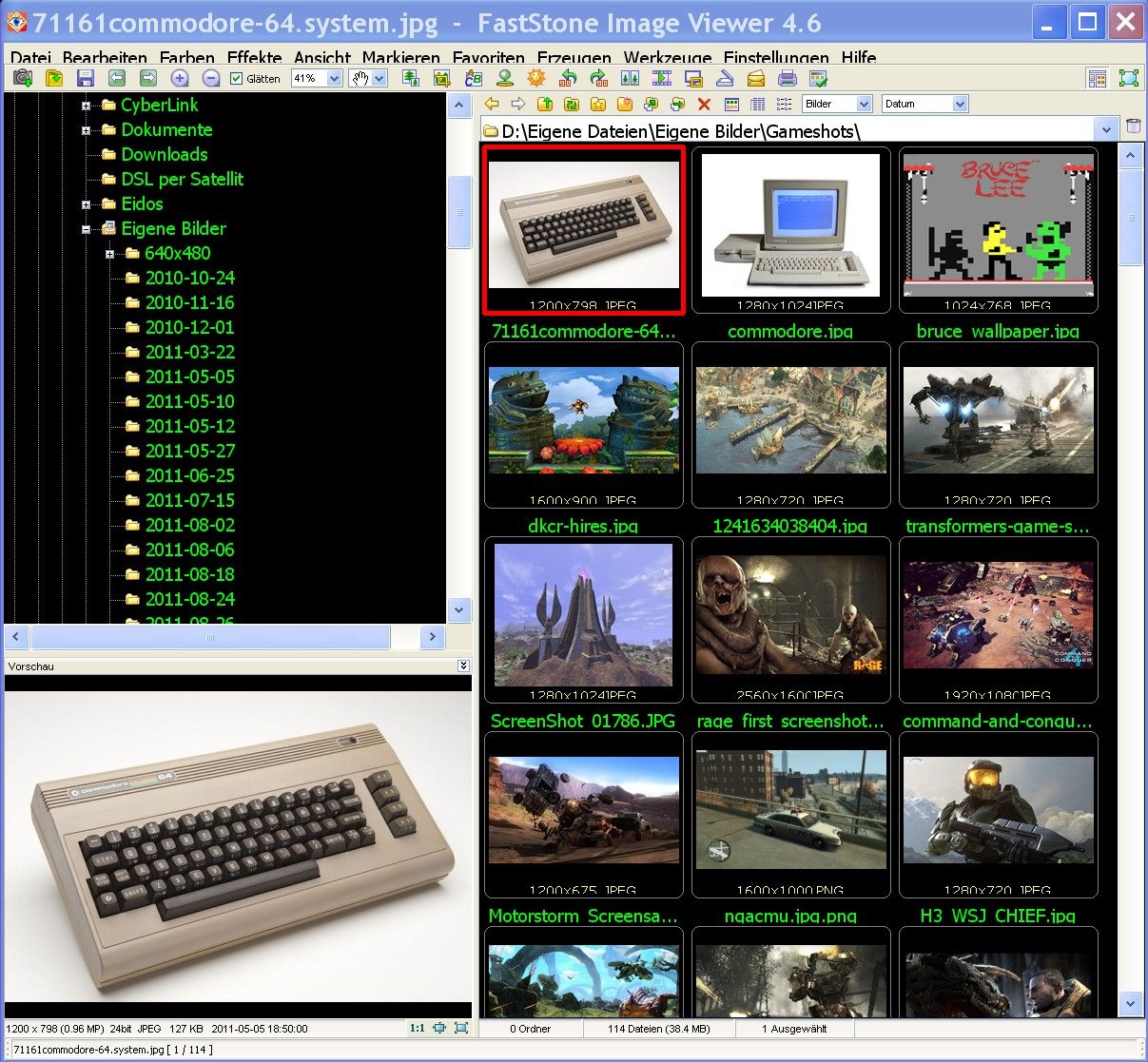This screenshot has width=1148, height=1062.
Task: Click the fullscreen icon at toolbar right
Action: point(1128,79)
